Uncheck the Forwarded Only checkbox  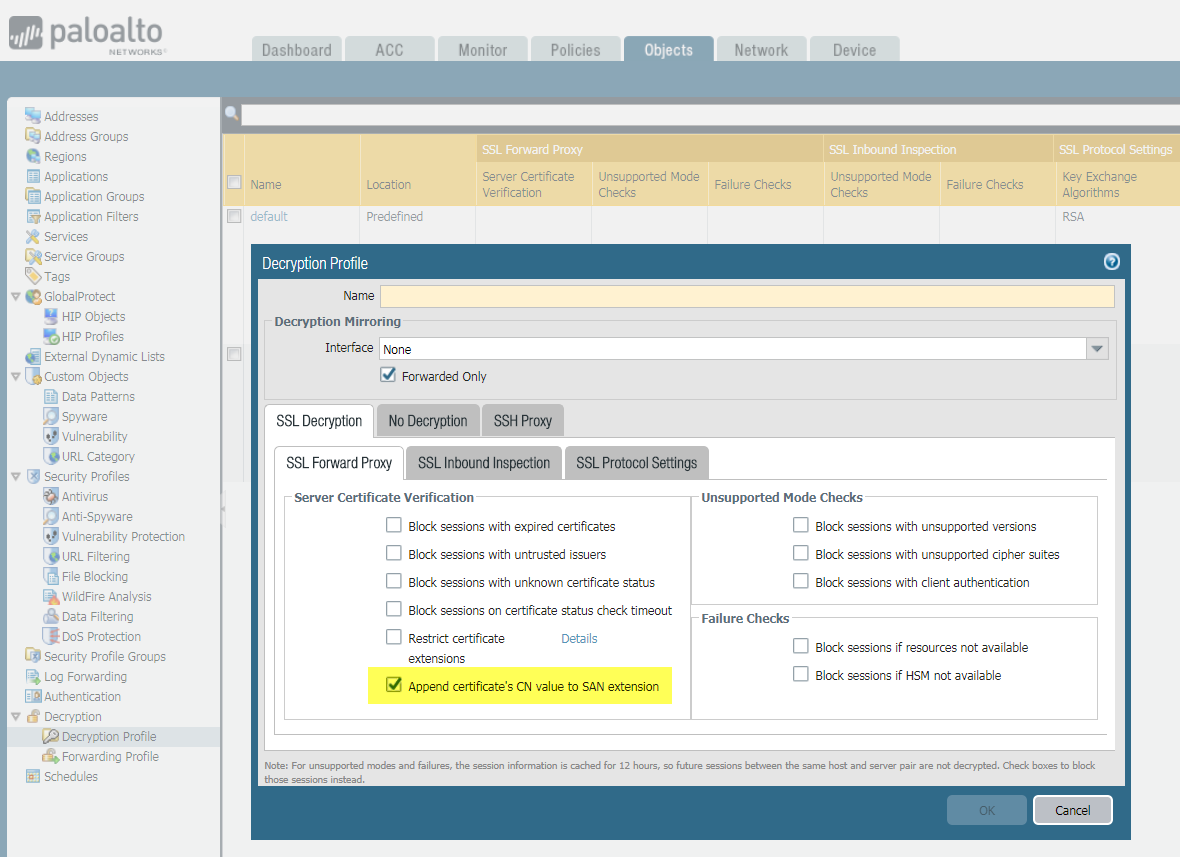pyautogui.click(x=388, y=376)
